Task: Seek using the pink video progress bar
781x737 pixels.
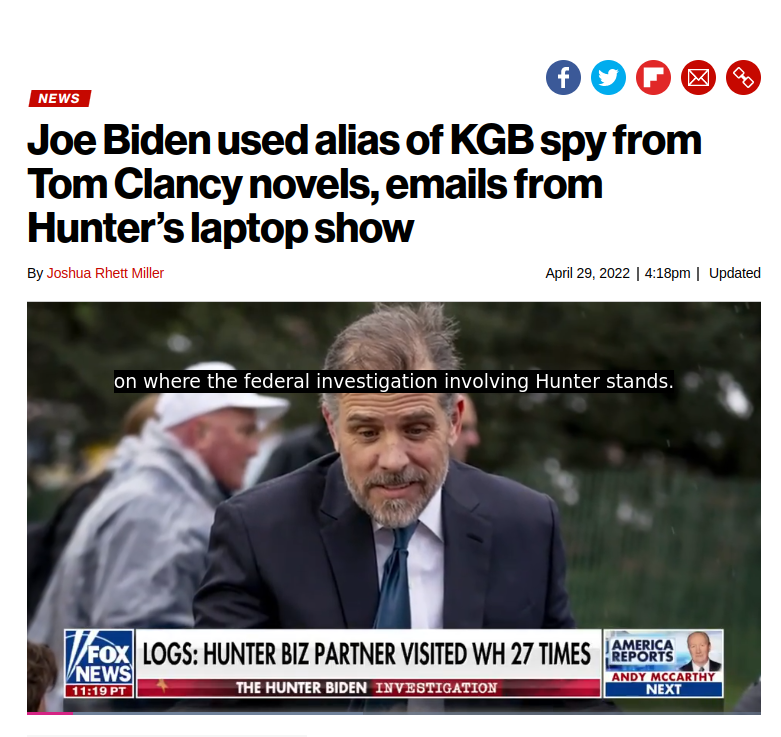Action: [x=50, y=713]
